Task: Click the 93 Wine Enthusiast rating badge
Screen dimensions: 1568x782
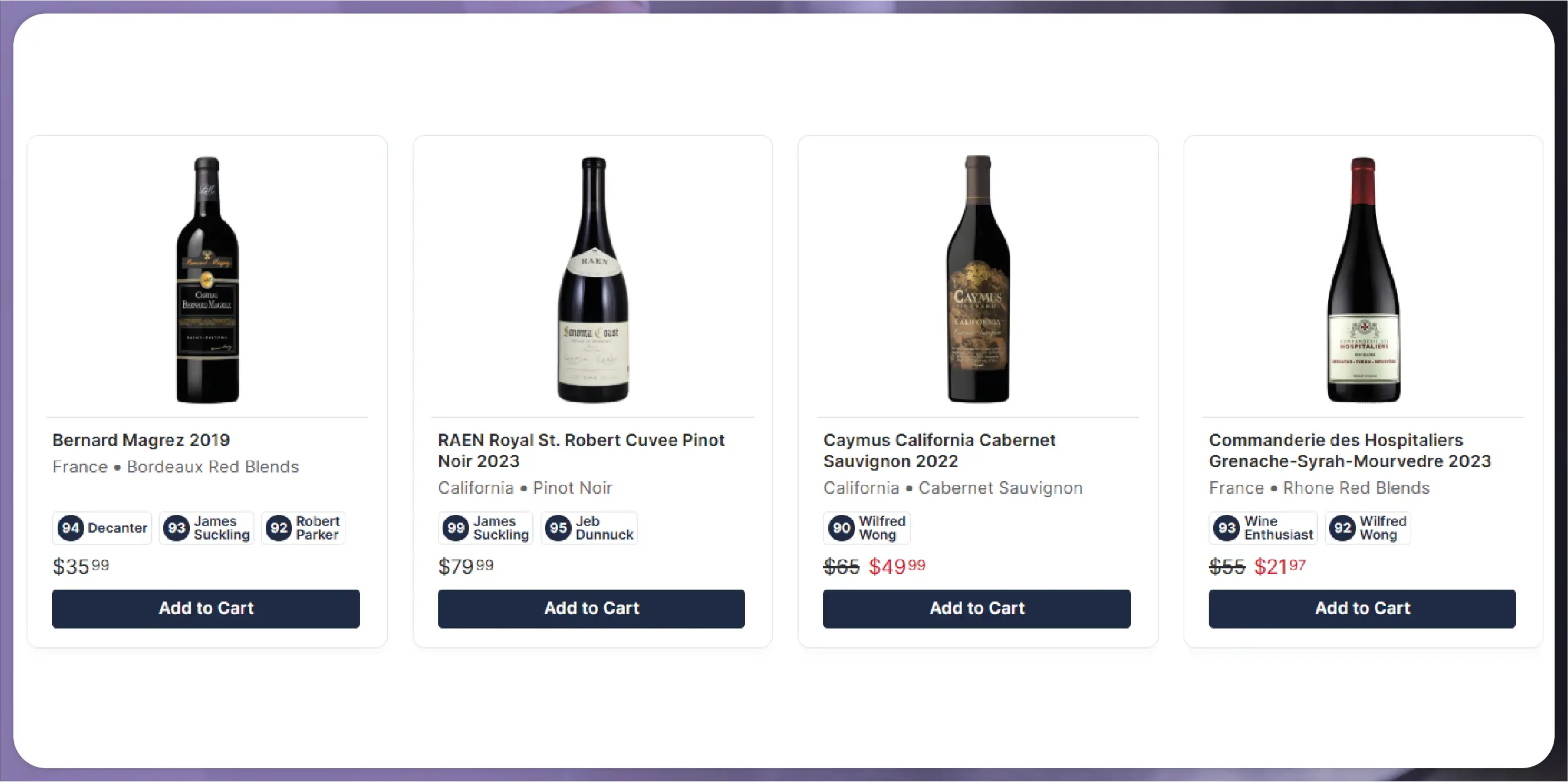Action: pos(1263,528)
